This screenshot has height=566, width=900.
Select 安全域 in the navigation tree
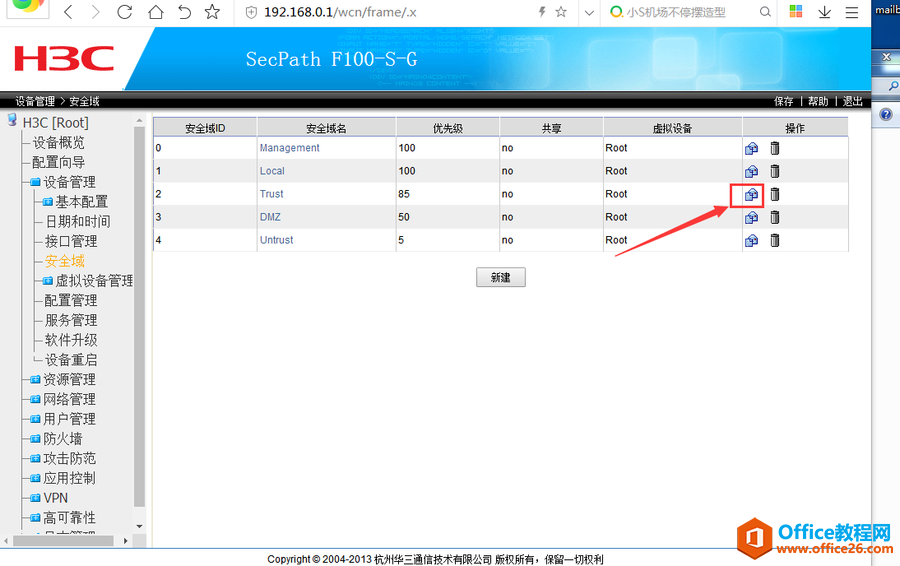(65, 261)
